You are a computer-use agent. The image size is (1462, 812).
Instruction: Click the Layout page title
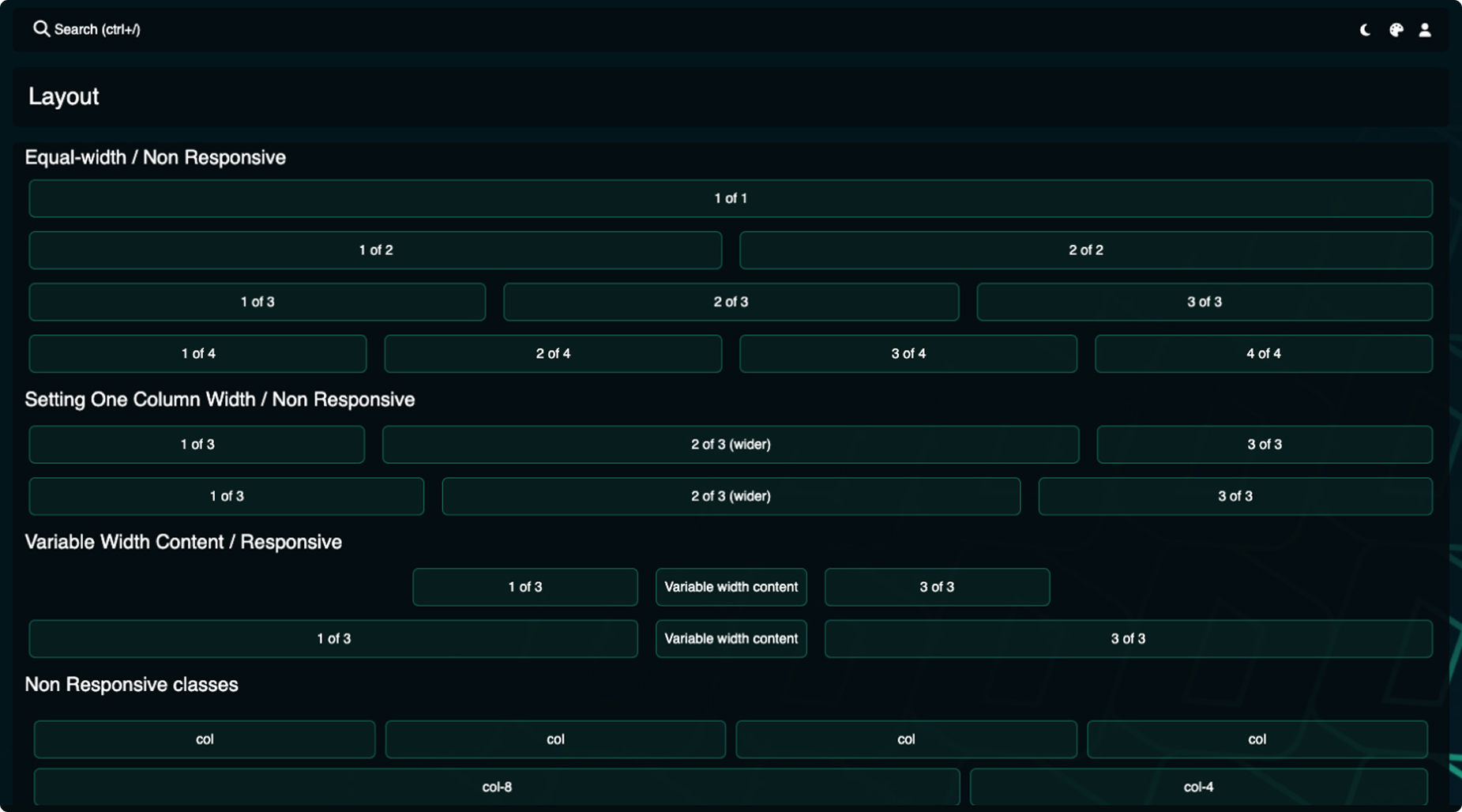63,96
